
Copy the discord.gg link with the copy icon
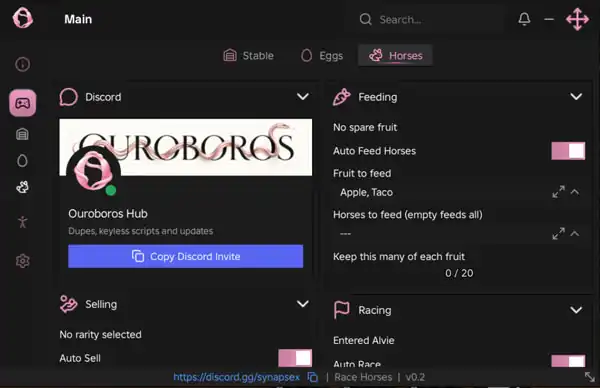coord(313,377)
